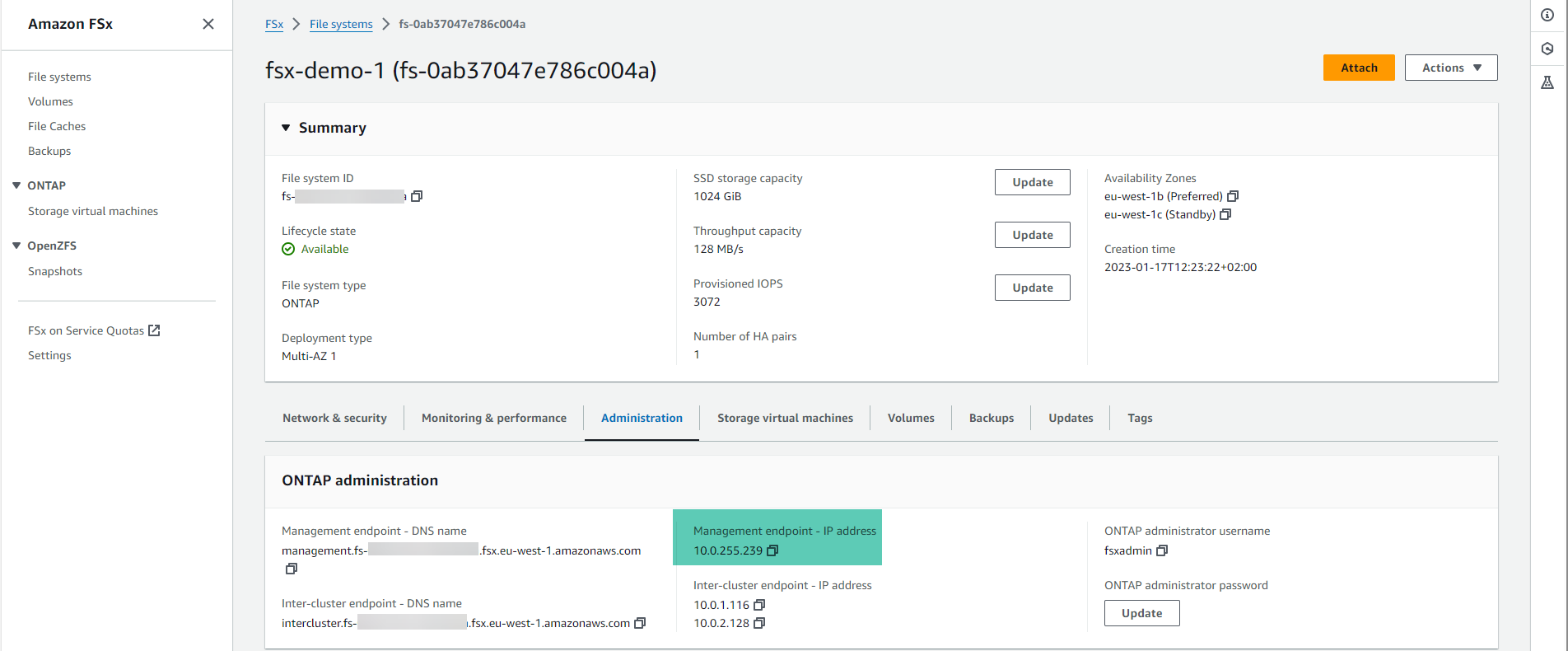Click creation time 2023-01-17T12:23:22+02:00
This screenshot has width=1568, height=651.
click(1180, 267)
